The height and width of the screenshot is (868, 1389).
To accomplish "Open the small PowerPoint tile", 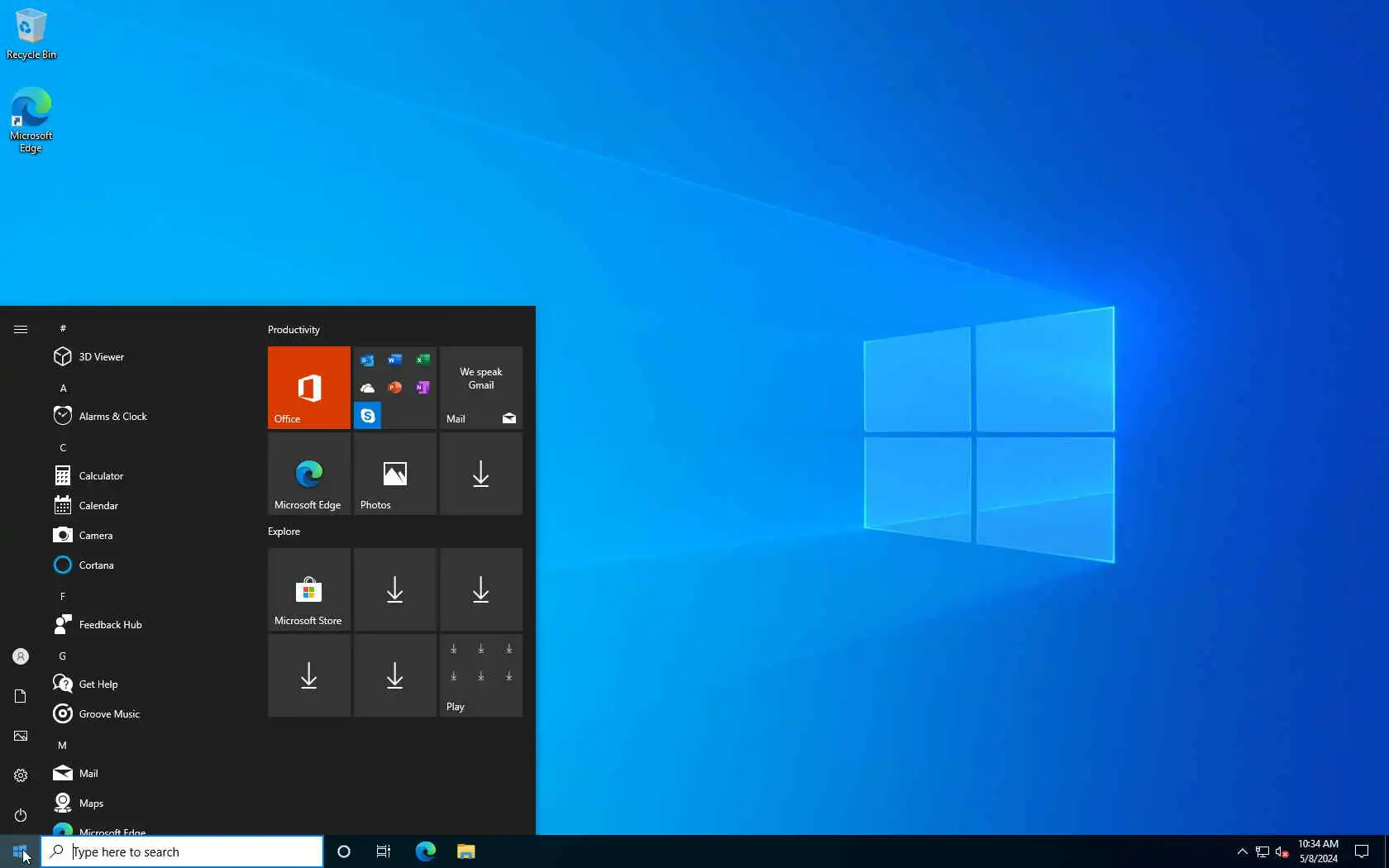I will [x=395, y=388].
